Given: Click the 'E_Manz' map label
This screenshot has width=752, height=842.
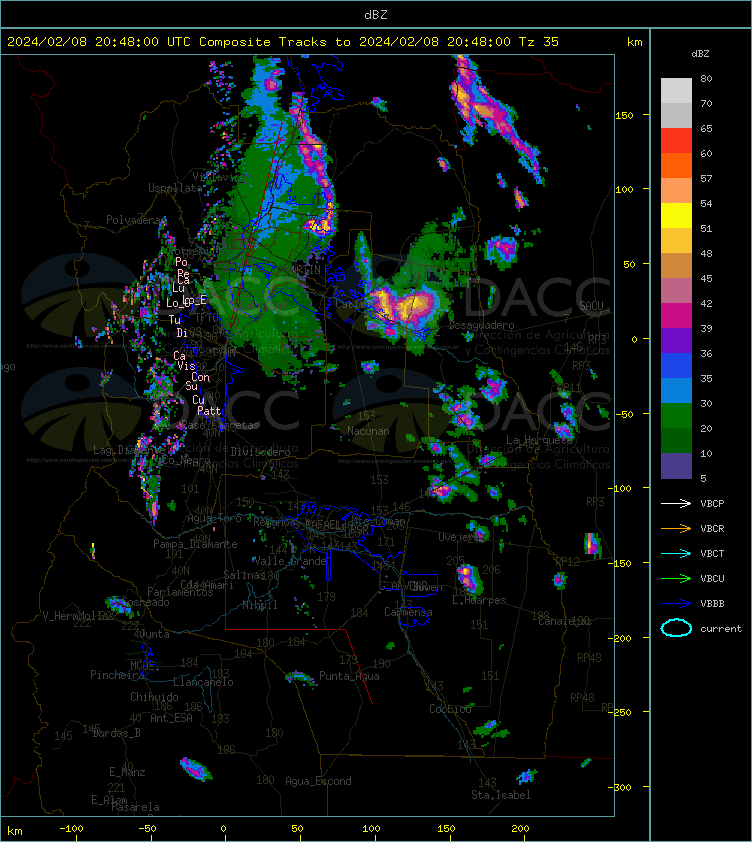Looking at the screenshot, I should pyautogui.click(x=127, y=772).
